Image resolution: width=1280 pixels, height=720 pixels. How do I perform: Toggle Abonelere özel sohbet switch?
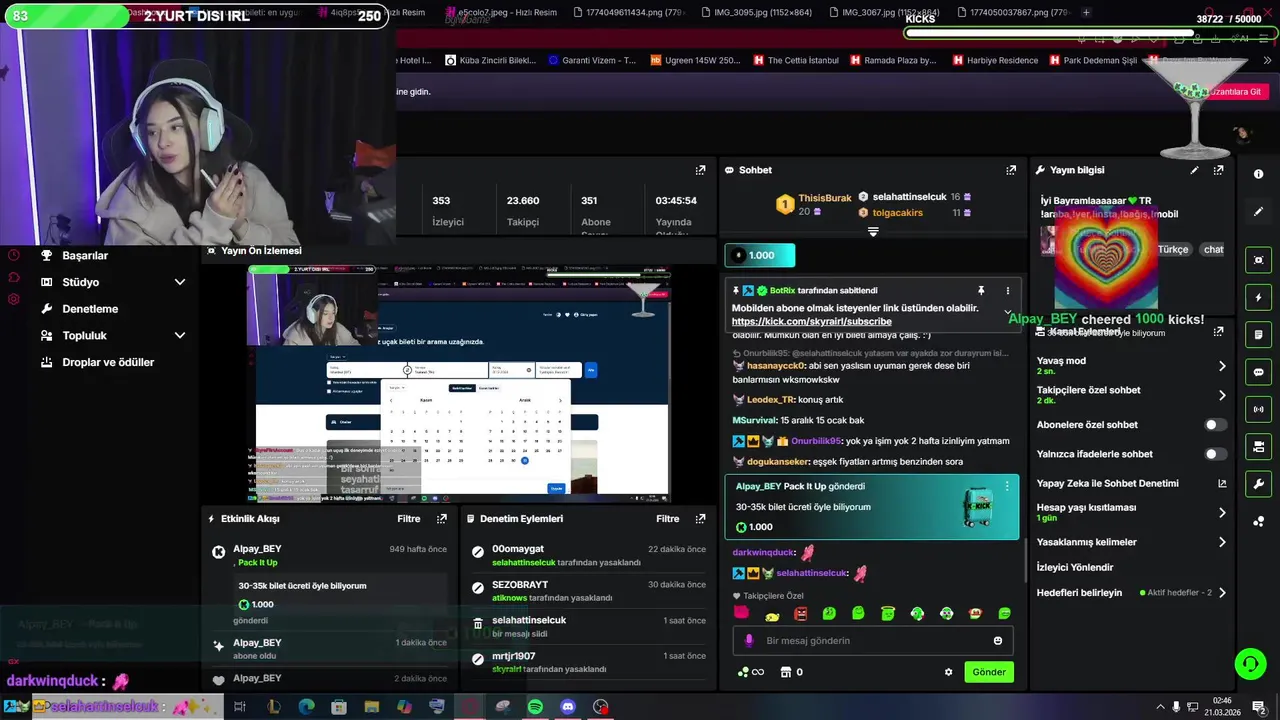pos(1215,425)
